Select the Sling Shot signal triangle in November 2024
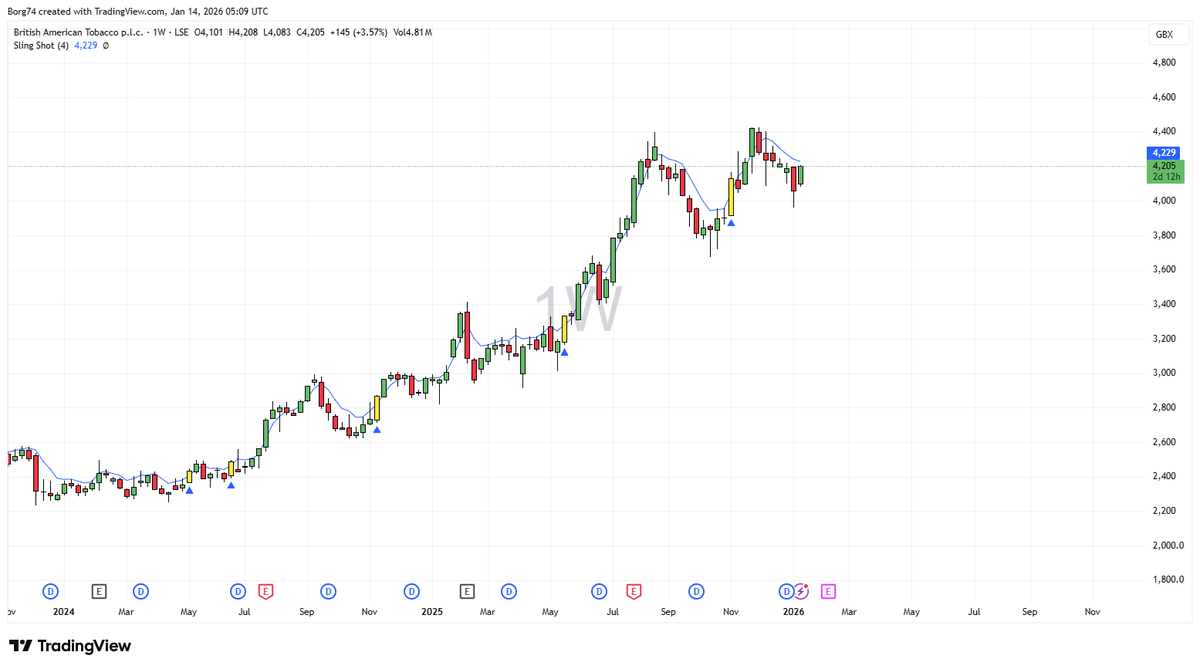This screenshot has width=1200, height=669. 377,430
